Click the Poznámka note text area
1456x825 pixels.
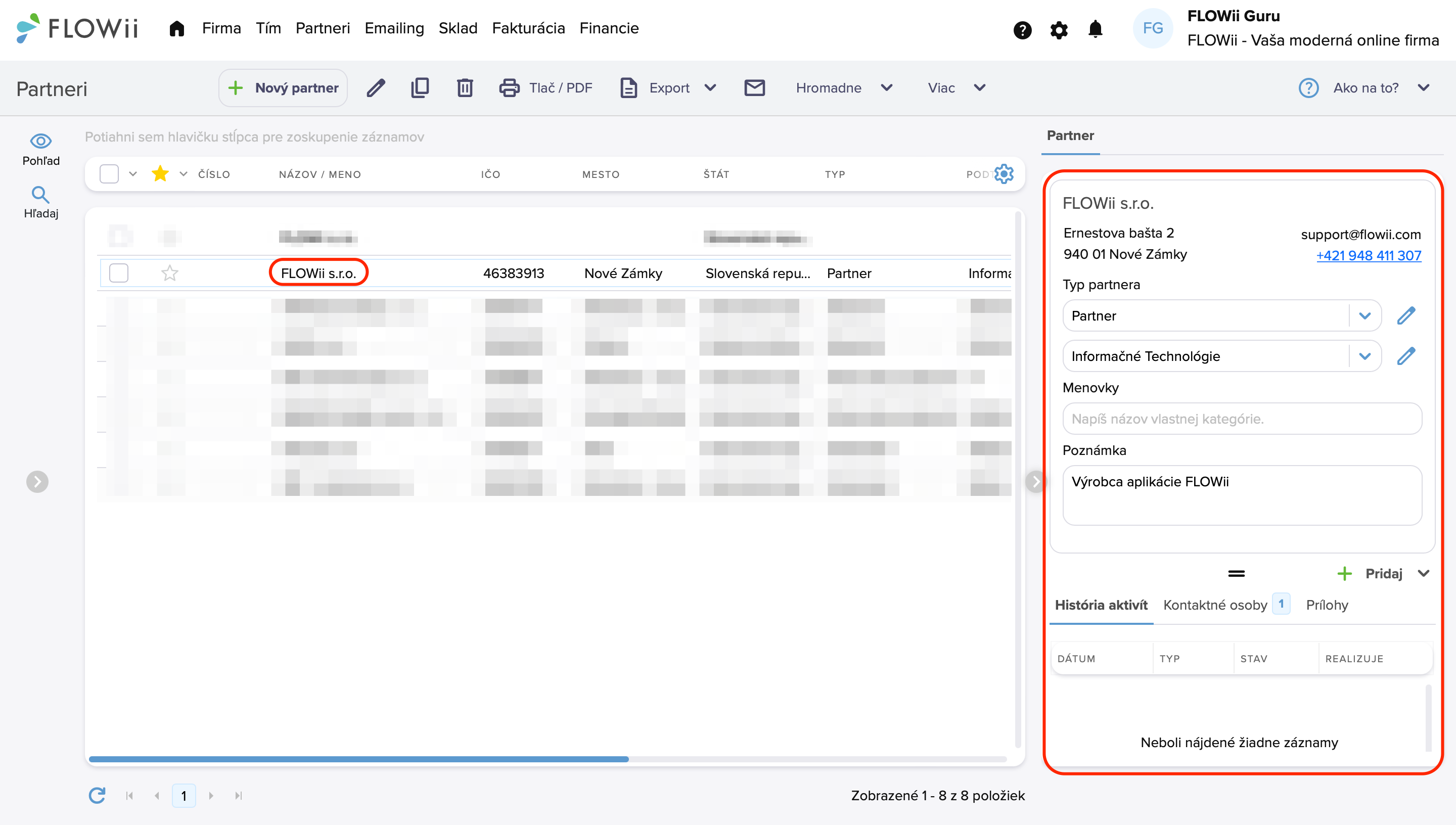1242,495
